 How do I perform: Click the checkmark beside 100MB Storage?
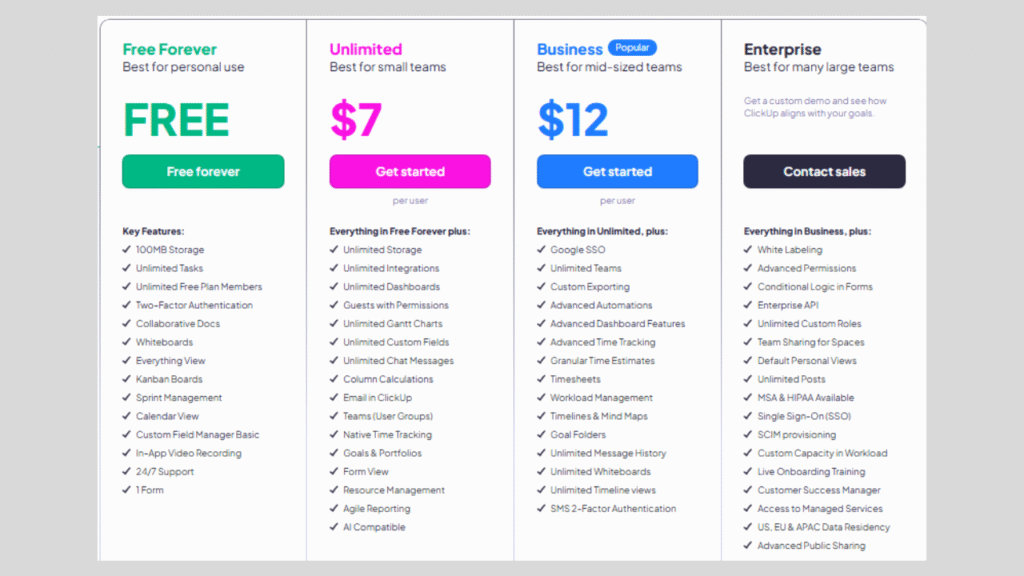pyautogui.click(x=127, y=249)
